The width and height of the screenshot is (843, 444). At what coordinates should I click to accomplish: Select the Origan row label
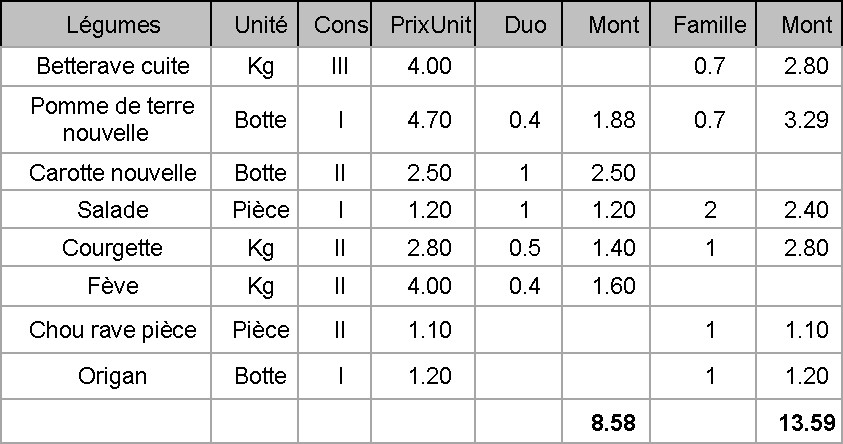point(112,376)
